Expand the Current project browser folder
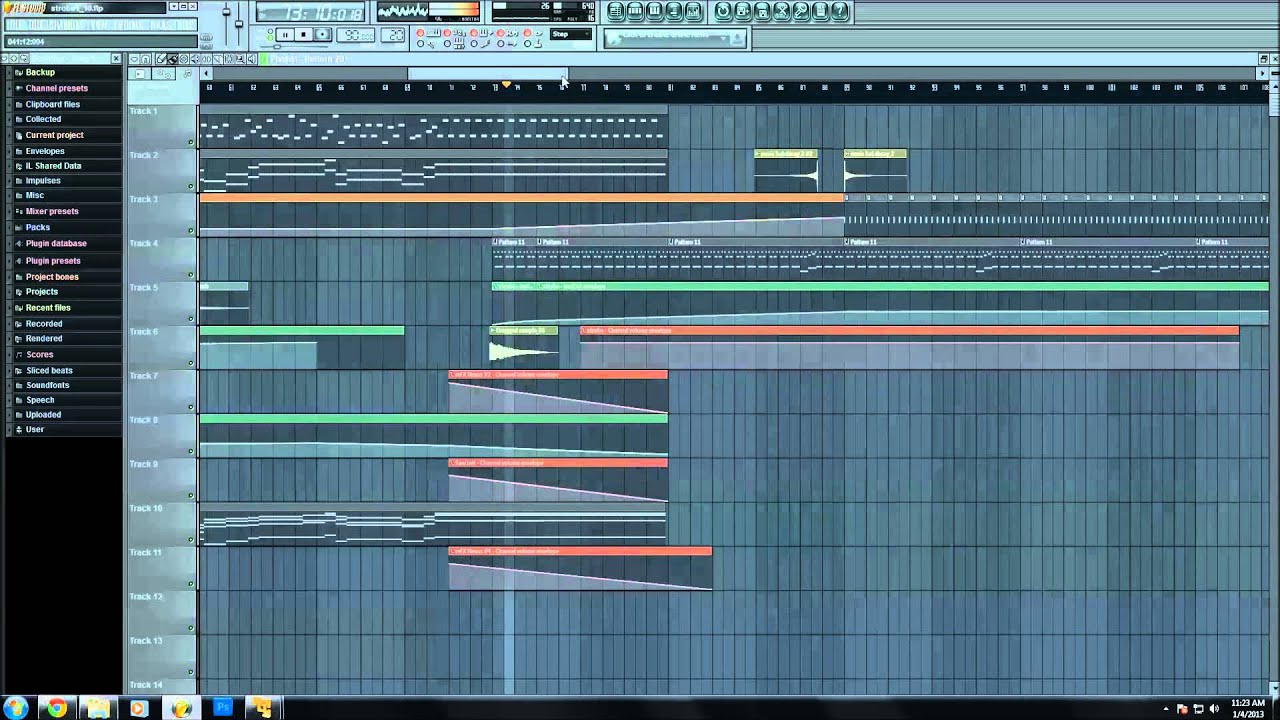 pos(54,135)
